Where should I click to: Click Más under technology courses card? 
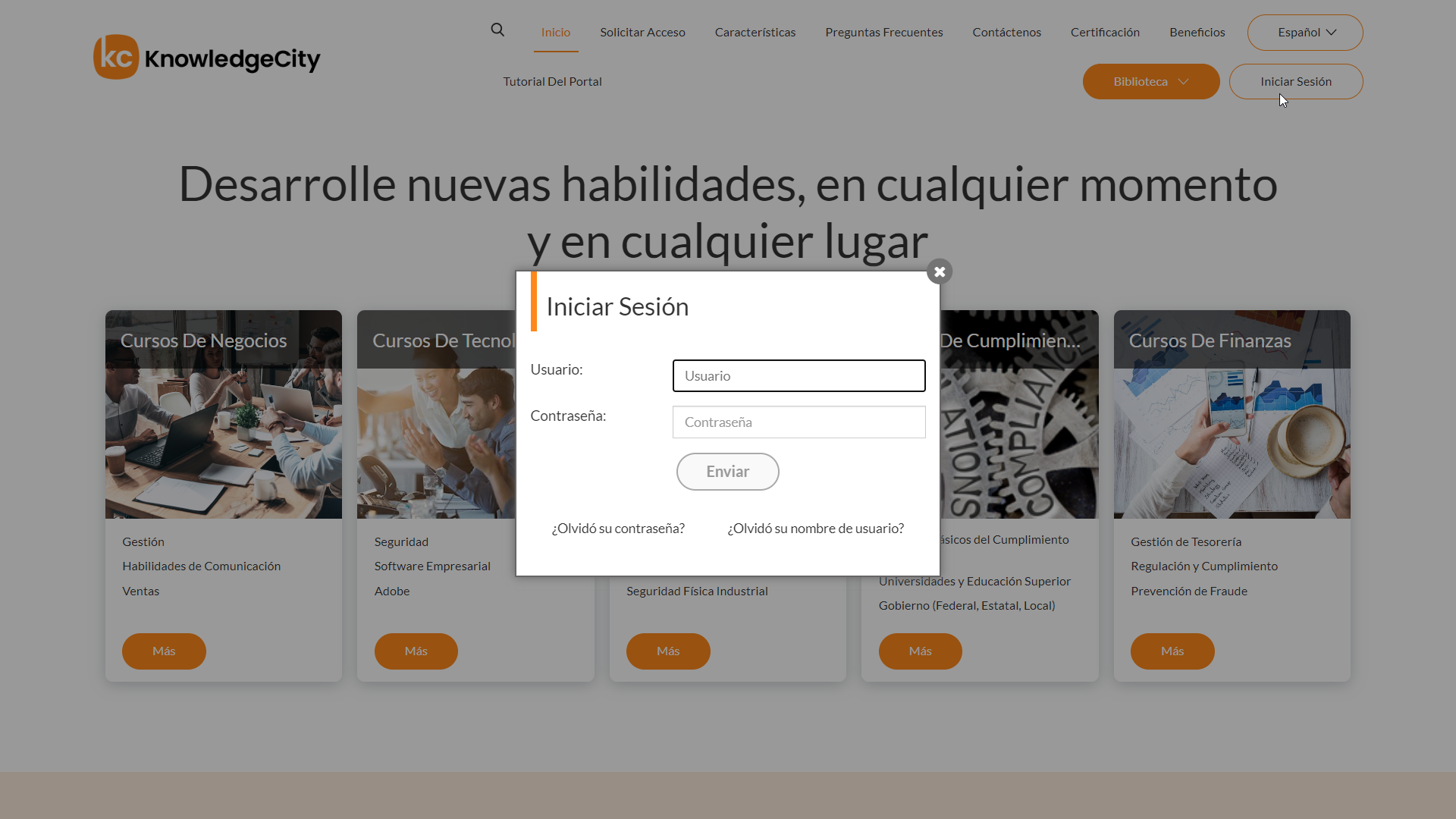click(x=416, y=651)
